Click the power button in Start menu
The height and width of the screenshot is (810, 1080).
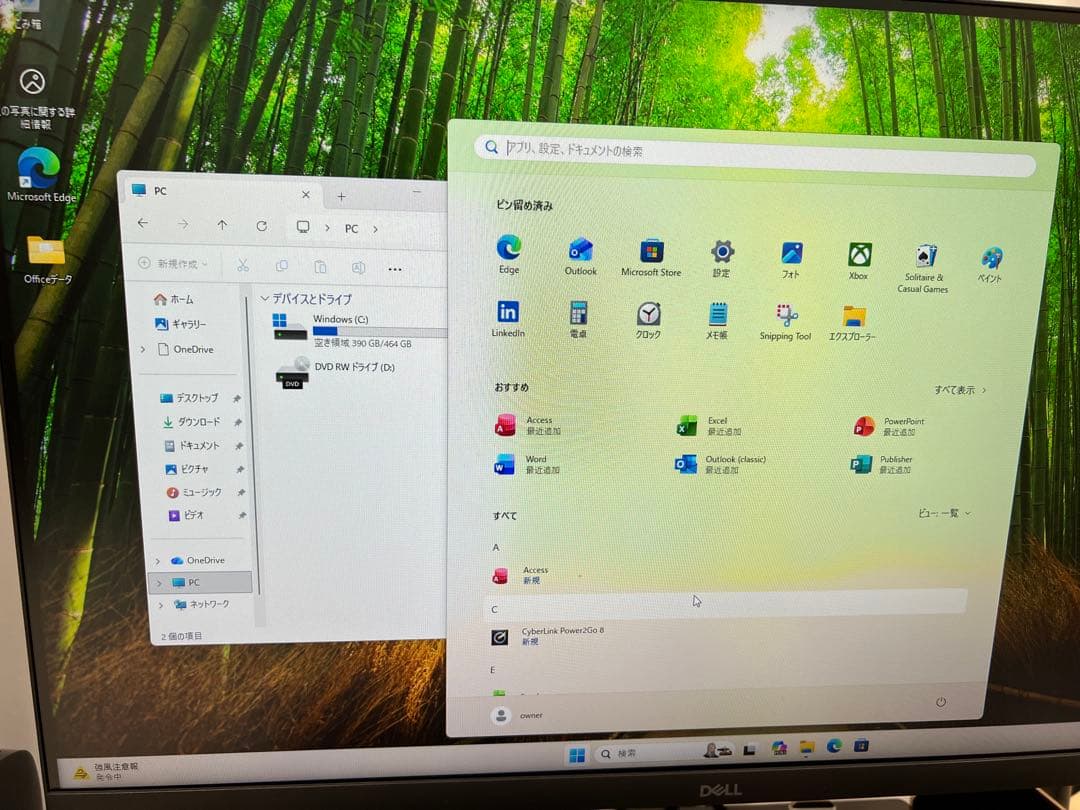(941, 702)
